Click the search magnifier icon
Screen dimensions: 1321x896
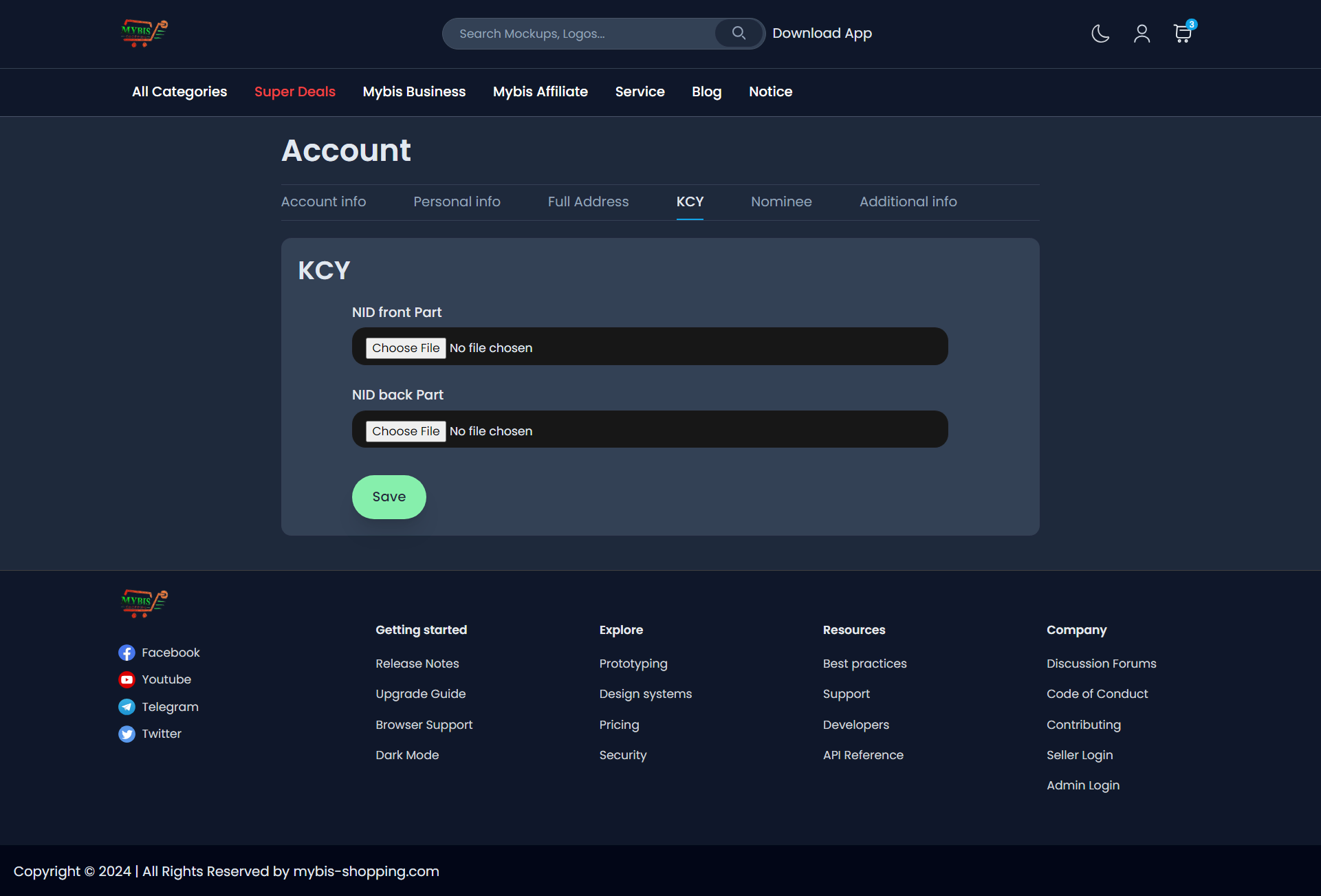click(x=739, y=33)
